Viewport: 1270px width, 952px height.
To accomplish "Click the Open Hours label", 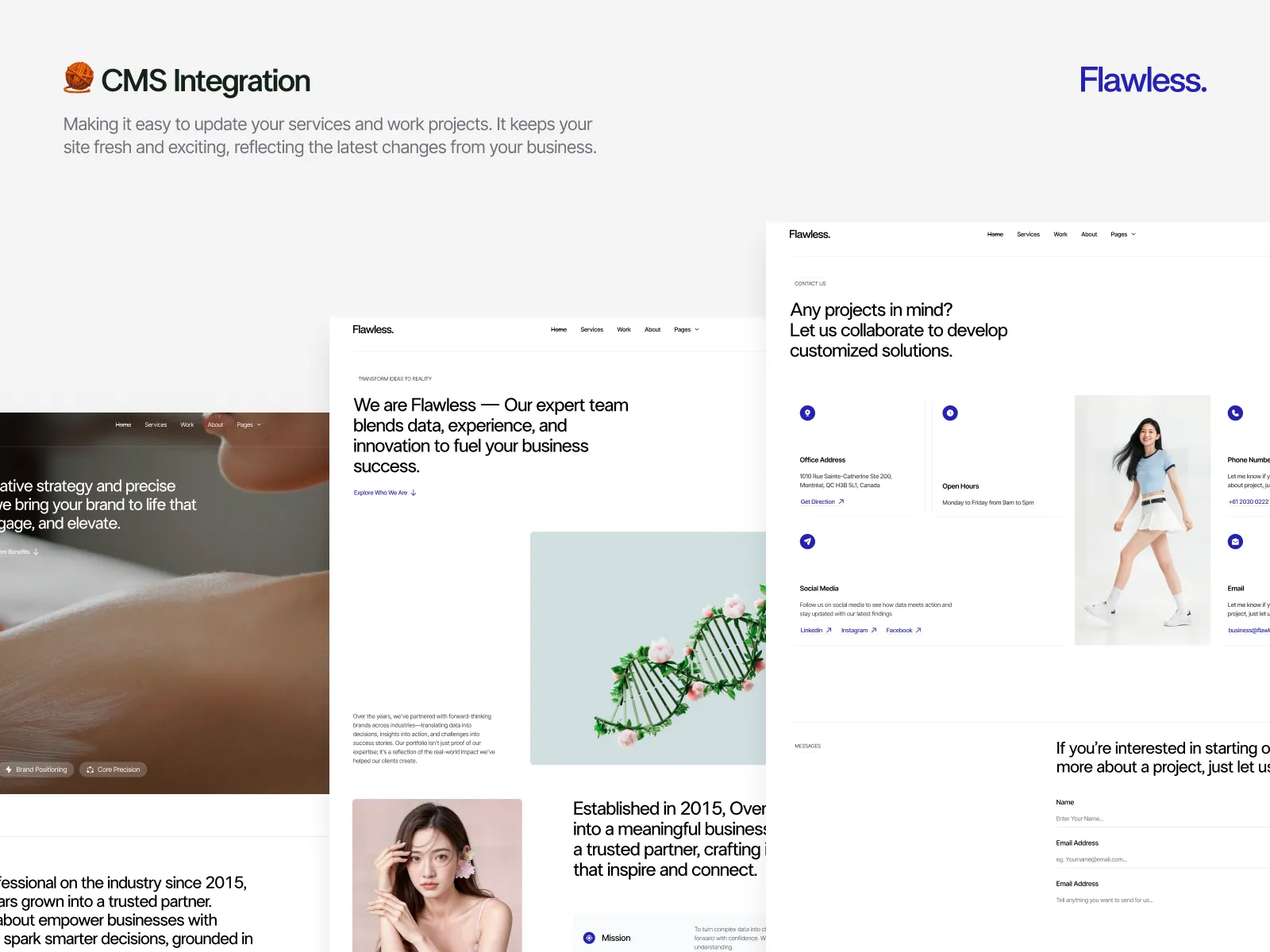I will click(x=960, y=486).
